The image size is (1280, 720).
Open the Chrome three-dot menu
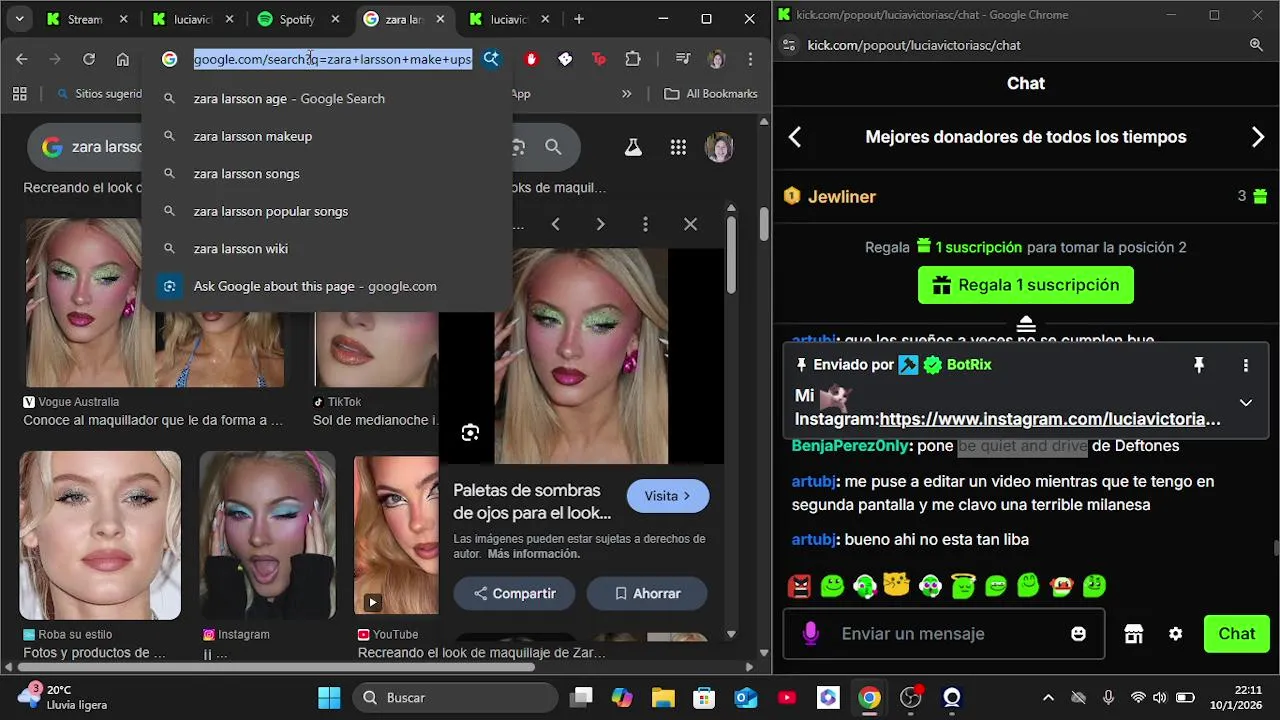[x=750, y=59]
